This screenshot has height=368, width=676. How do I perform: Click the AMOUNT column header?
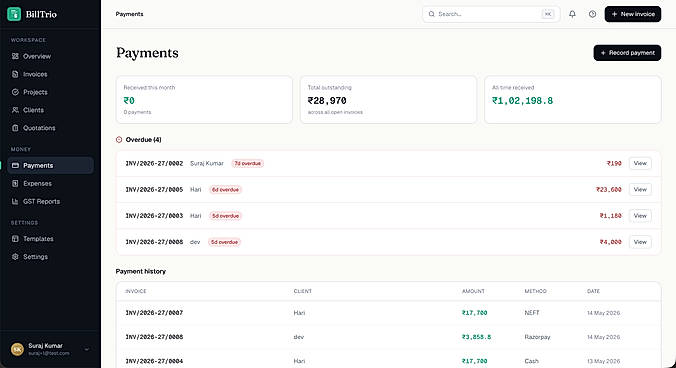click(x=473, y=291)
